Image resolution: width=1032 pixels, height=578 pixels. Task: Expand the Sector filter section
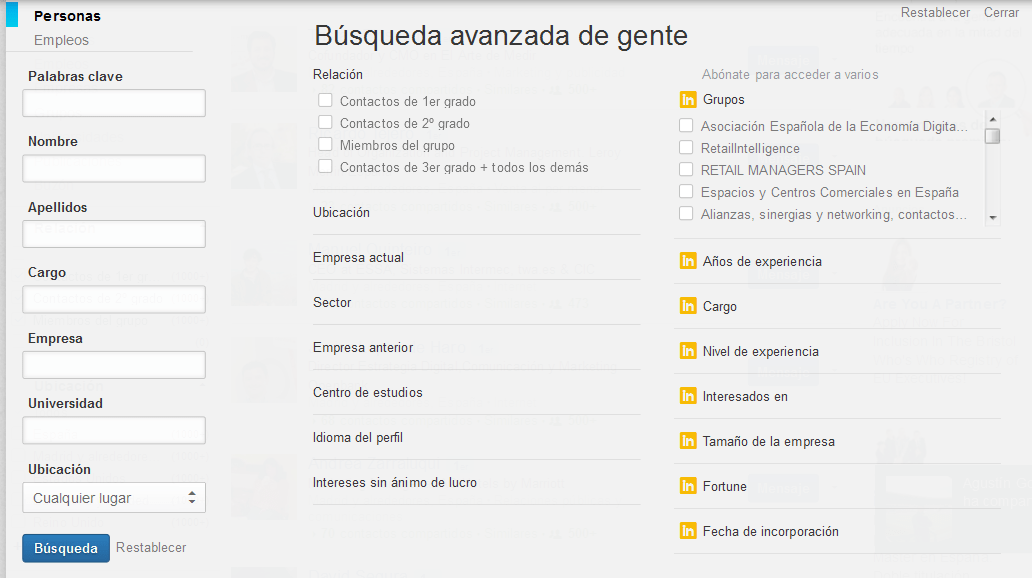point(332,302)
